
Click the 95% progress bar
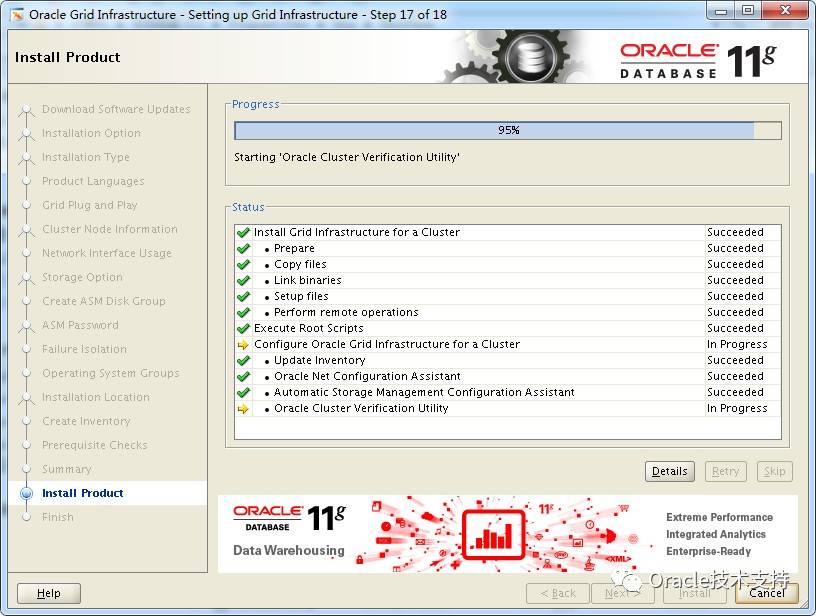pos(508,131)
